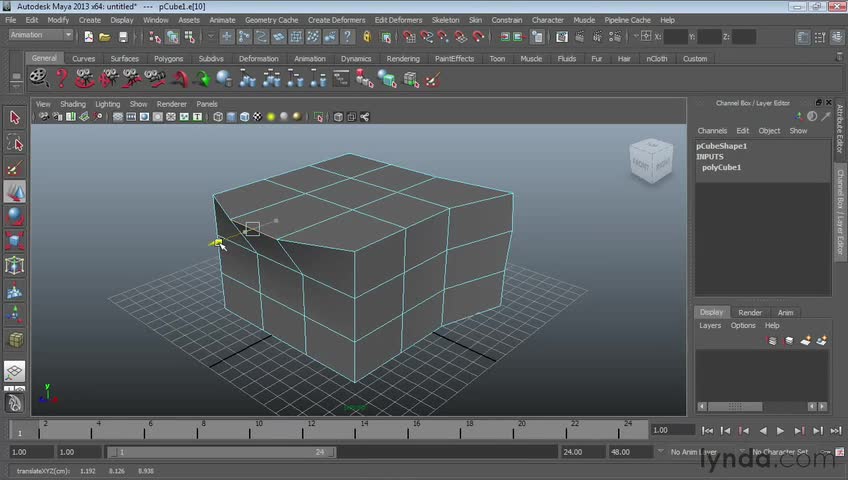Click the Save scene icon
Viewport: 848px width, 480px height.
point(123,37)
